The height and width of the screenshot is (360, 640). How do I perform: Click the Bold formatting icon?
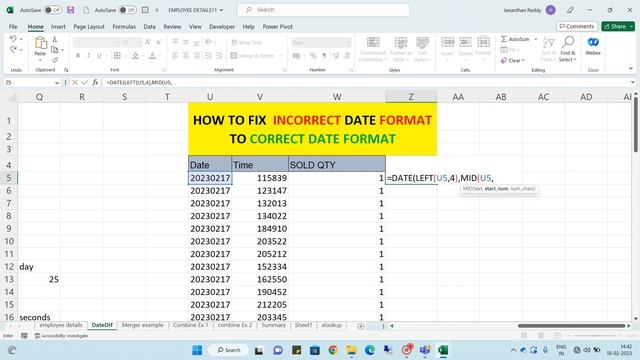click(x=78, y=55)
